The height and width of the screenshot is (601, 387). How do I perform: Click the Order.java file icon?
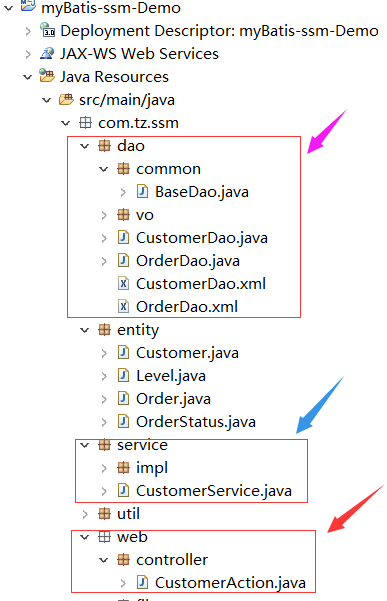pyautogui.click(x=123, y=398)
